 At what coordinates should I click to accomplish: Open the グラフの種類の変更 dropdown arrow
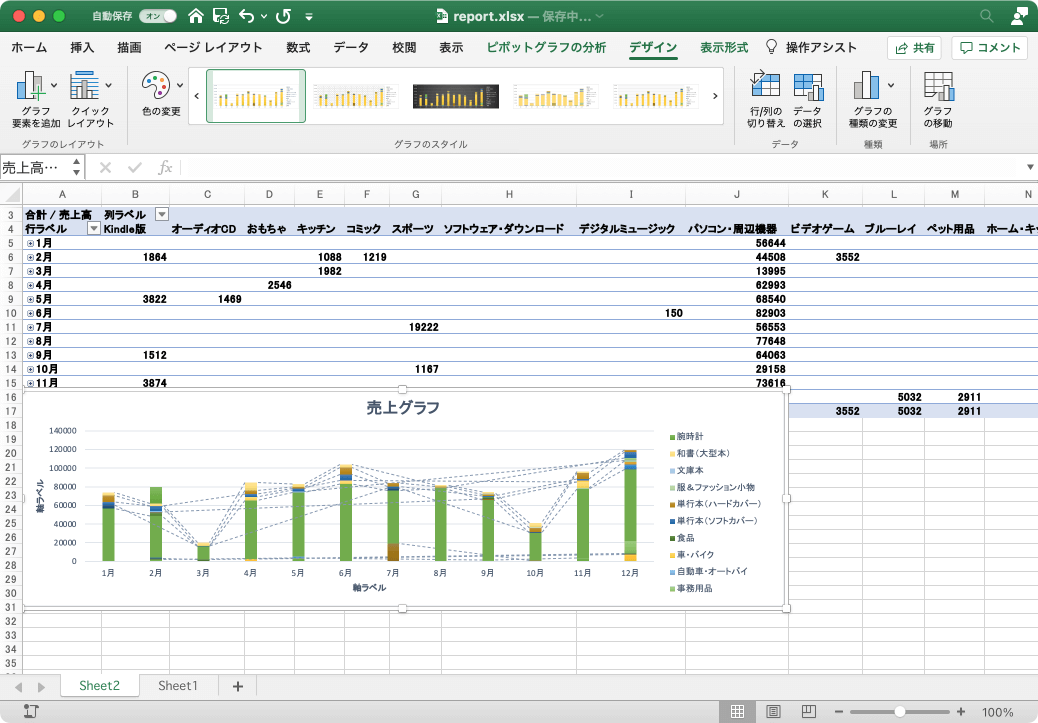(x=891, y=85)
